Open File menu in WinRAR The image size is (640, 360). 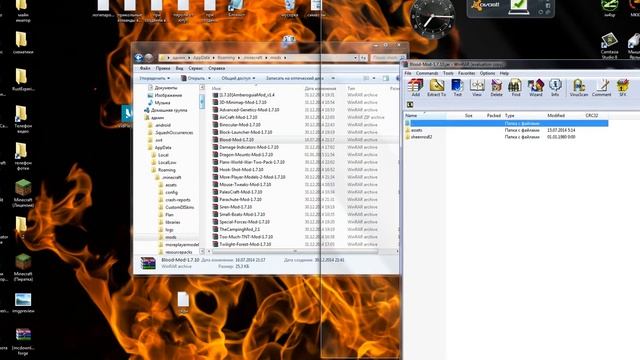click(x=408, y=73)
